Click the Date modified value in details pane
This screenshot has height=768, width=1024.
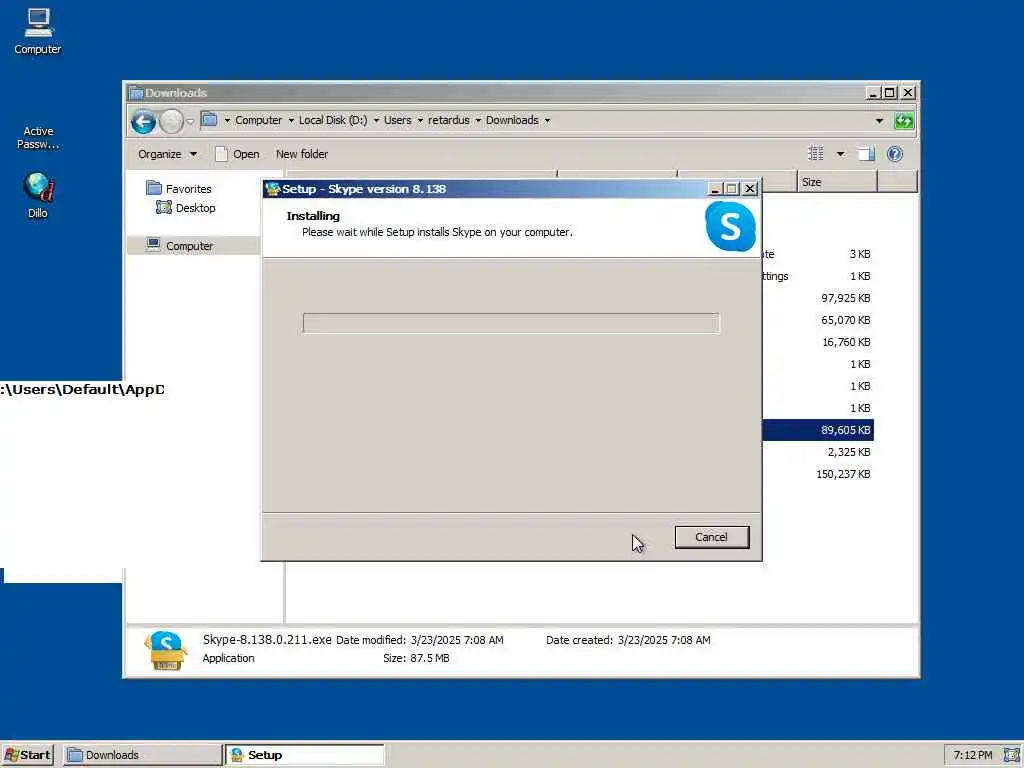point(457,640)
